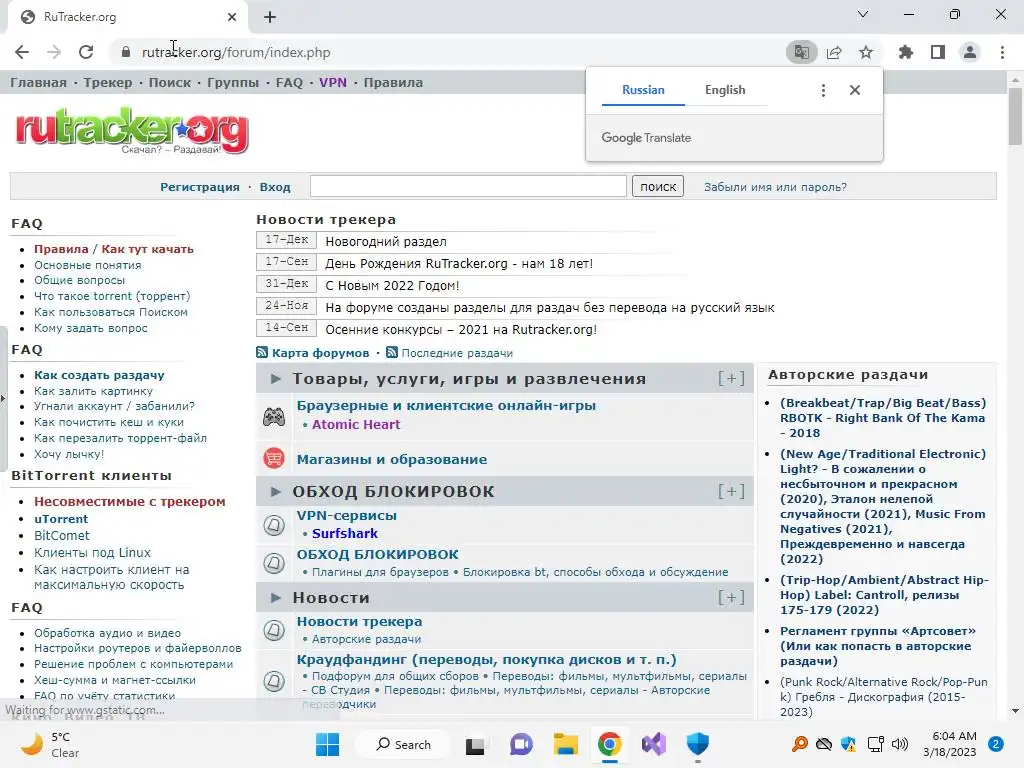Click [+] on the Новости header
The image size is (1024, 768).
point(731,598)
